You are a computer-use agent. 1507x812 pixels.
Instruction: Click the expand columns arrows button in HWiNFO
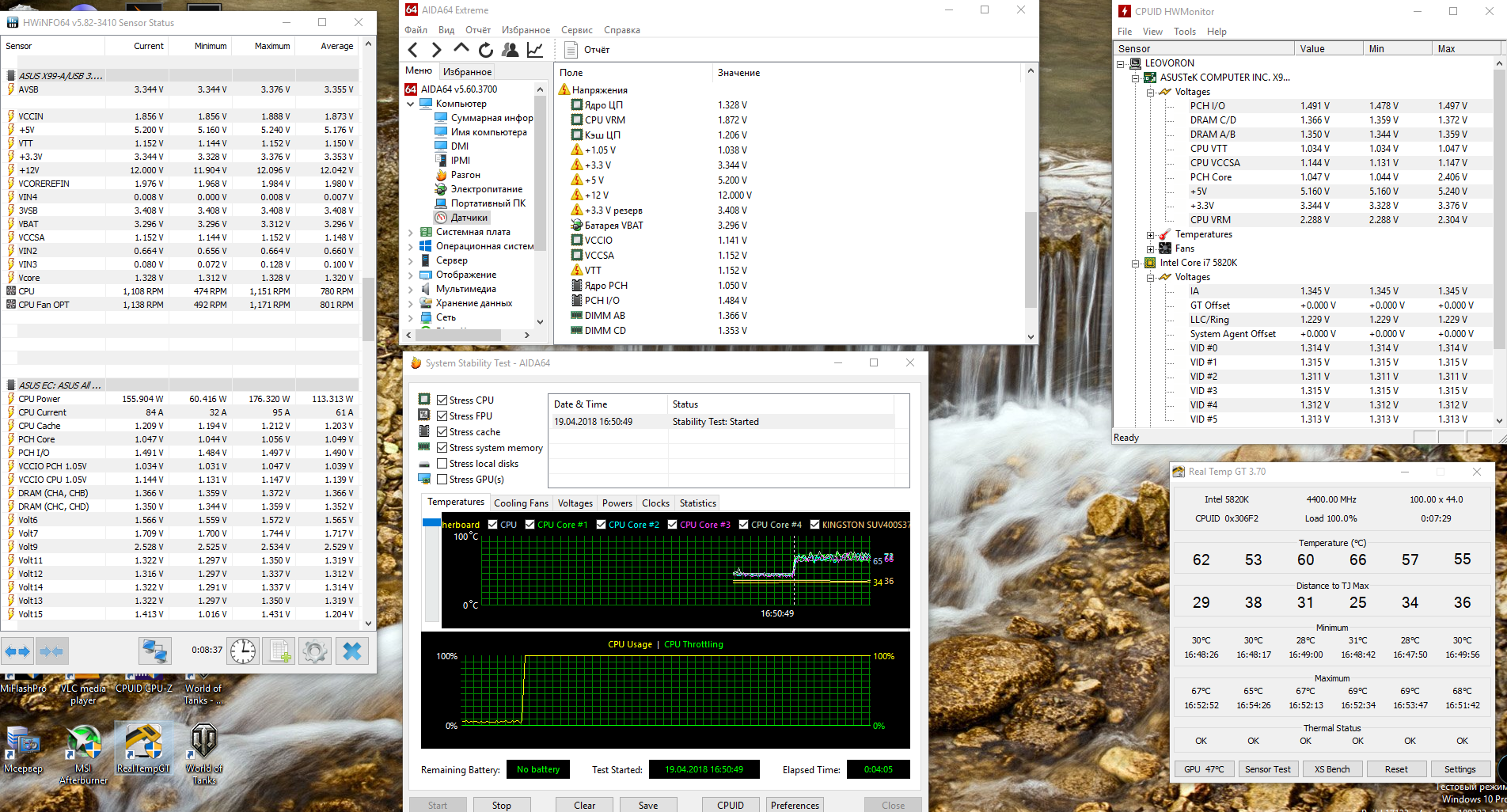click(x=17, y=651)
